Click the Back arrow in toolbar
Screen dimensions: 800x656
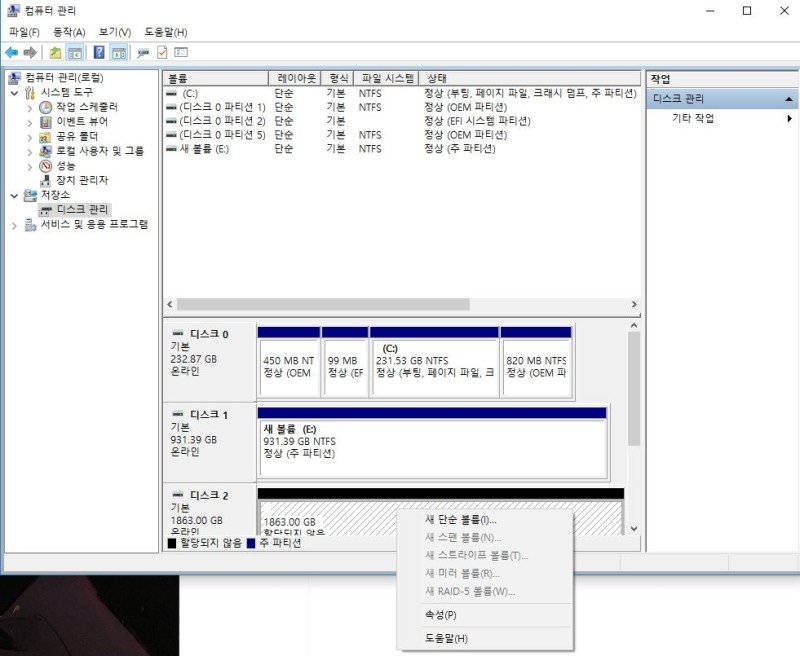pyautogui.click(x=11, y=52)
